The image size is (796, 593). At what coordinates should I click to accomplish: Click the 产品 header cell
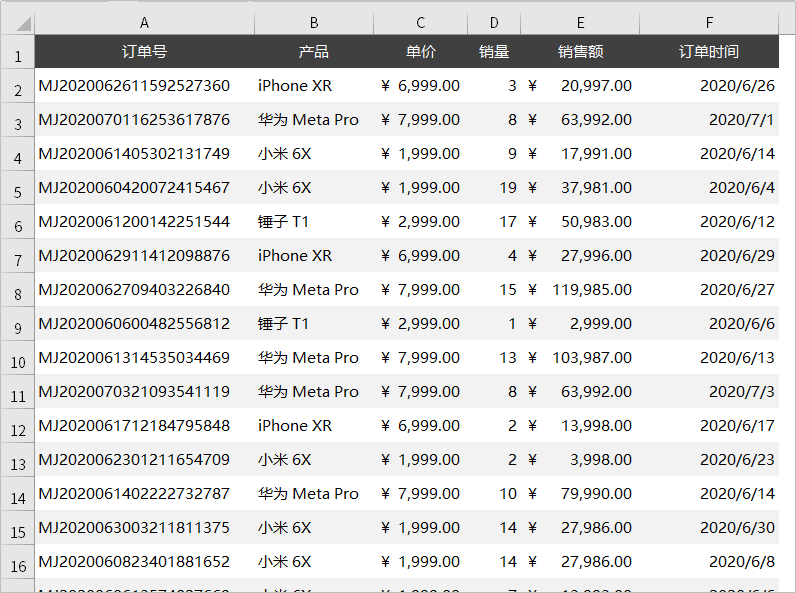click(314, 52)
